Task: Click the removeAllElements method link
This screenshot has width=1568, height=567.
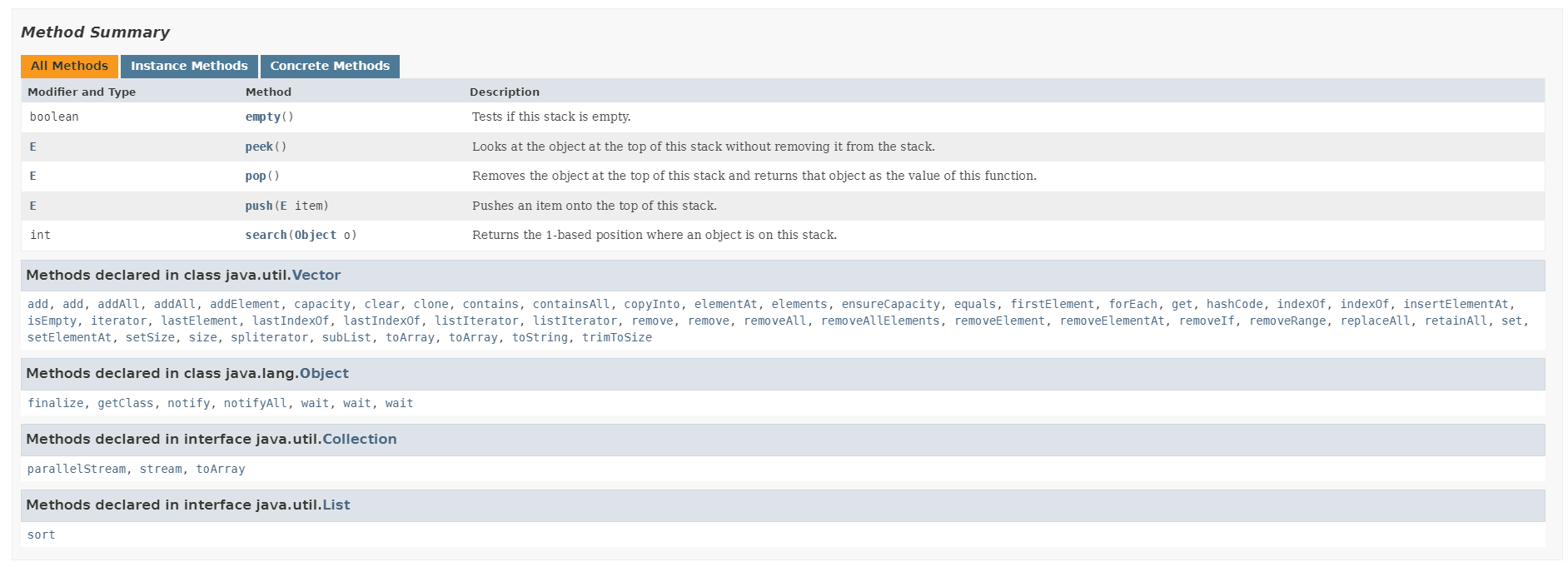Action: [880, 321]
